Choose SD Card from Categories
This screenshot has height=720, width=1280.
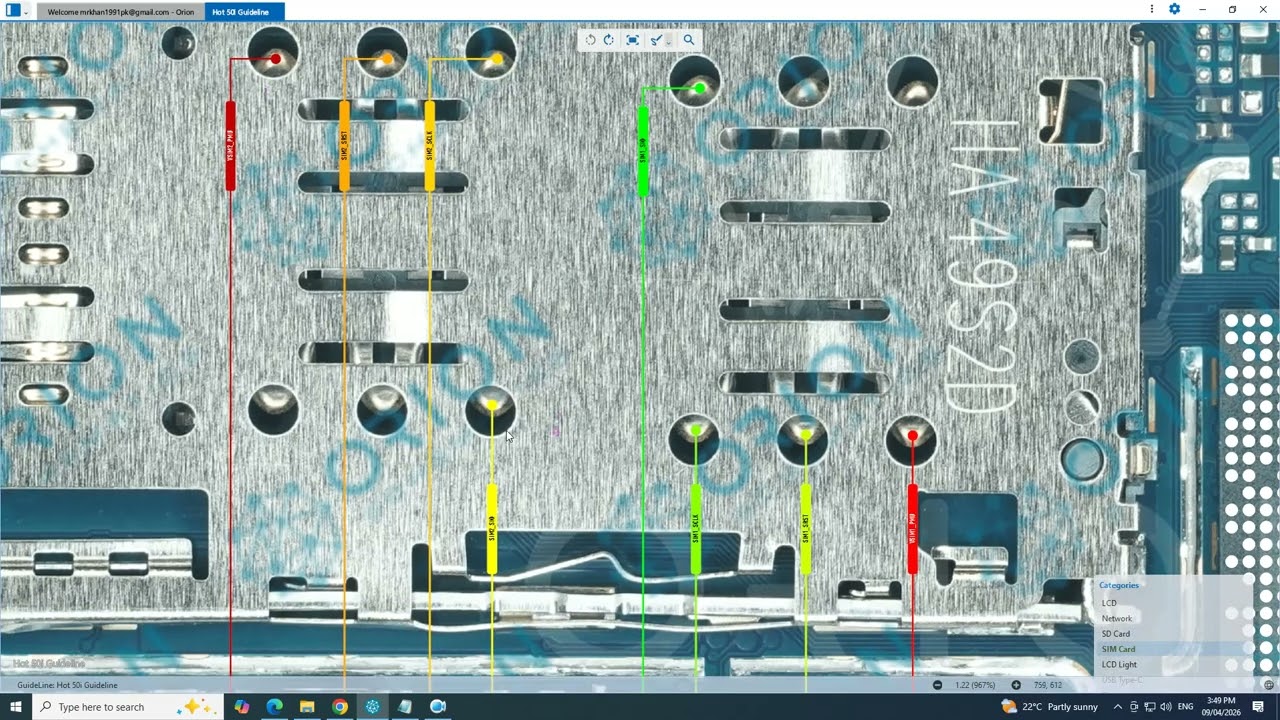coord(1116,634)
